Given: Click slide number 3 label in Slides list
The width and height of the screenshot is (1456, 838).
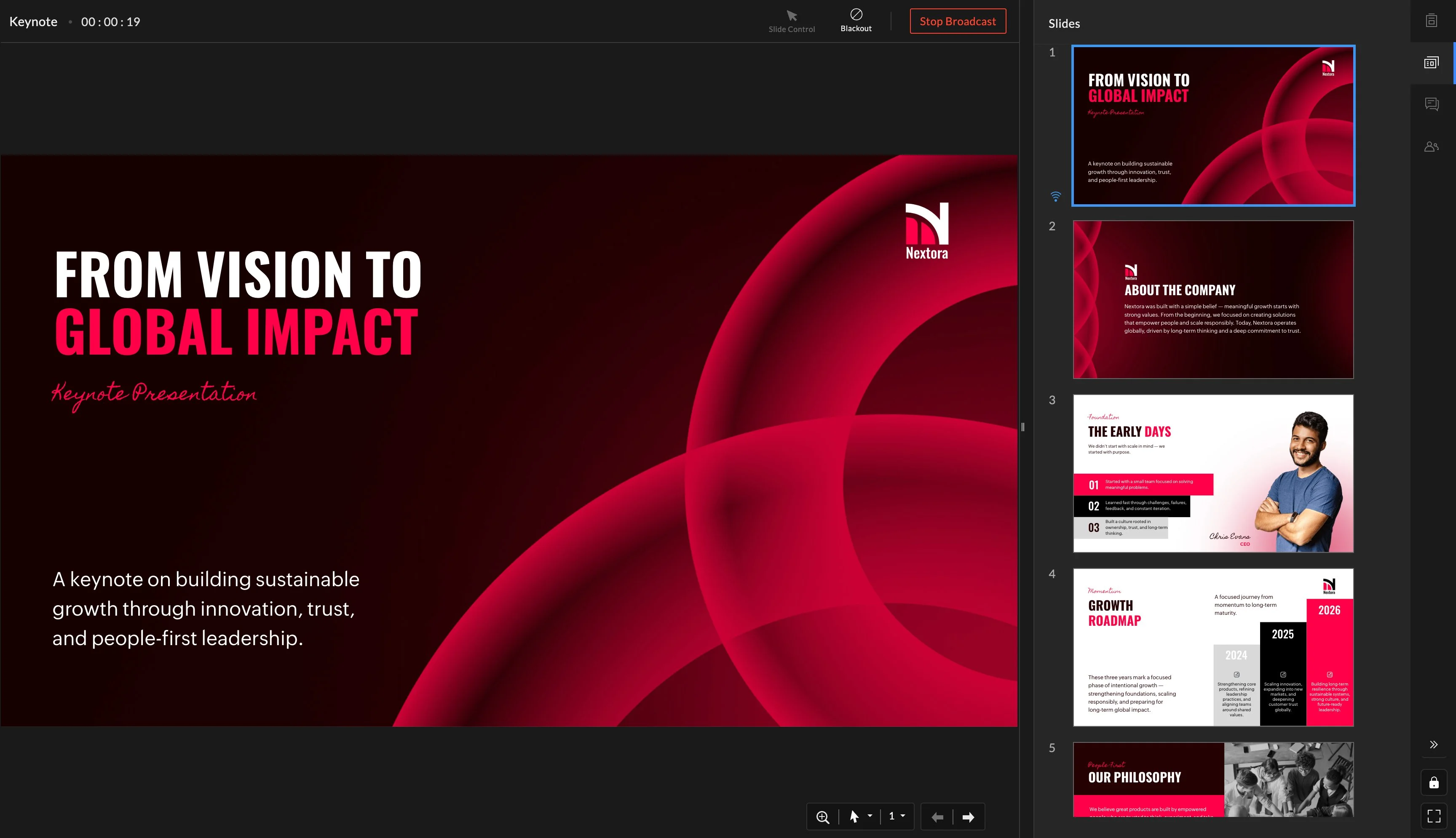Looking at the screenshot, I should [1052, 400].
